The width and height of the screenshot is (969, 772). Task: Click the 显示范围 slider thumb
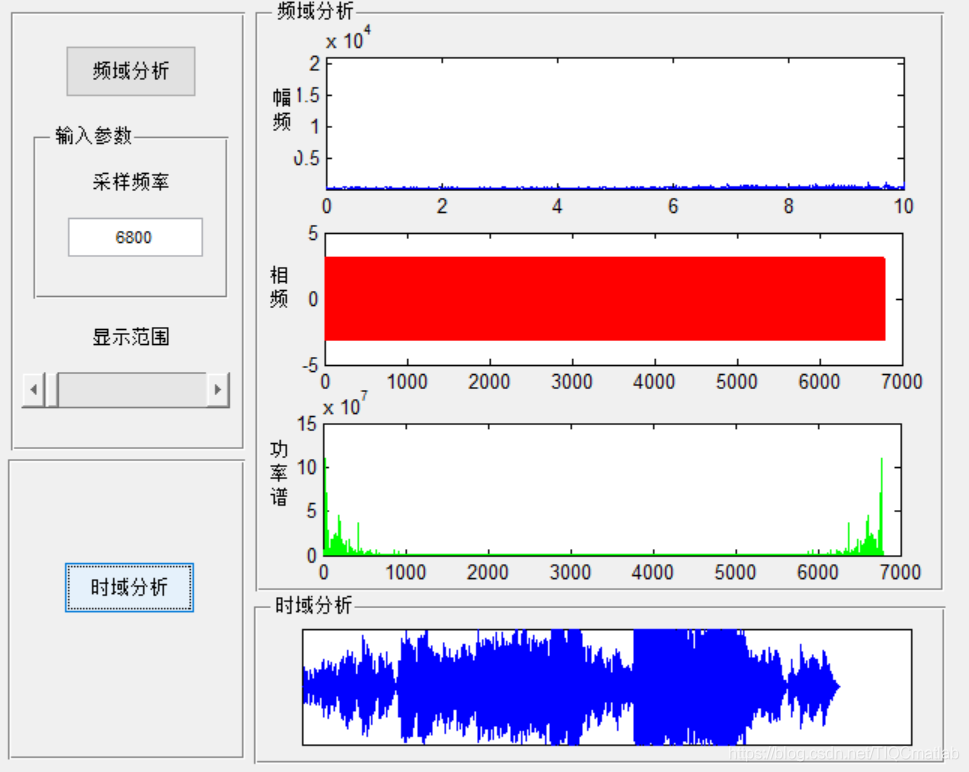coord(51,389)
